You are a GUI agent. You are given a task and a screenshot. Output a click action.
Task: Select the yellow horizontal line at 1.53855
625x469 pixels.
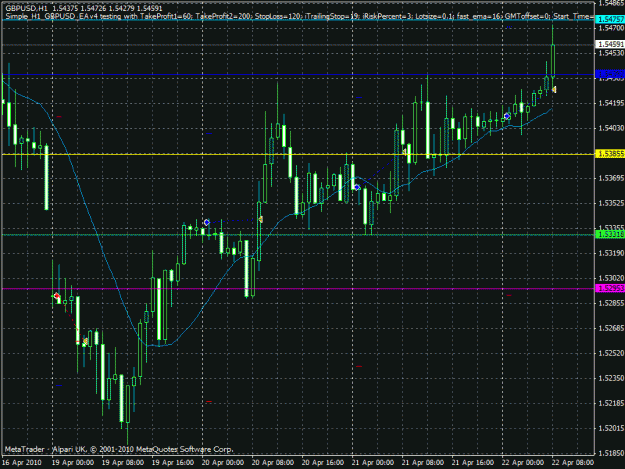tap(298, 154)
